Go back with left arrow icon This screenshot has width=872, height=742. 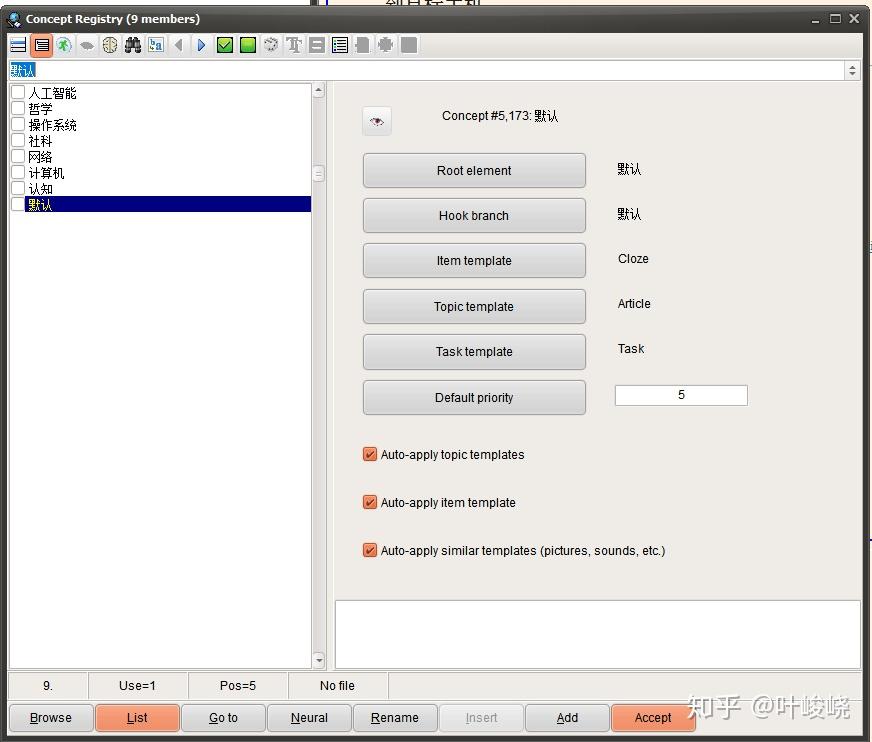(x=179, y=45)
